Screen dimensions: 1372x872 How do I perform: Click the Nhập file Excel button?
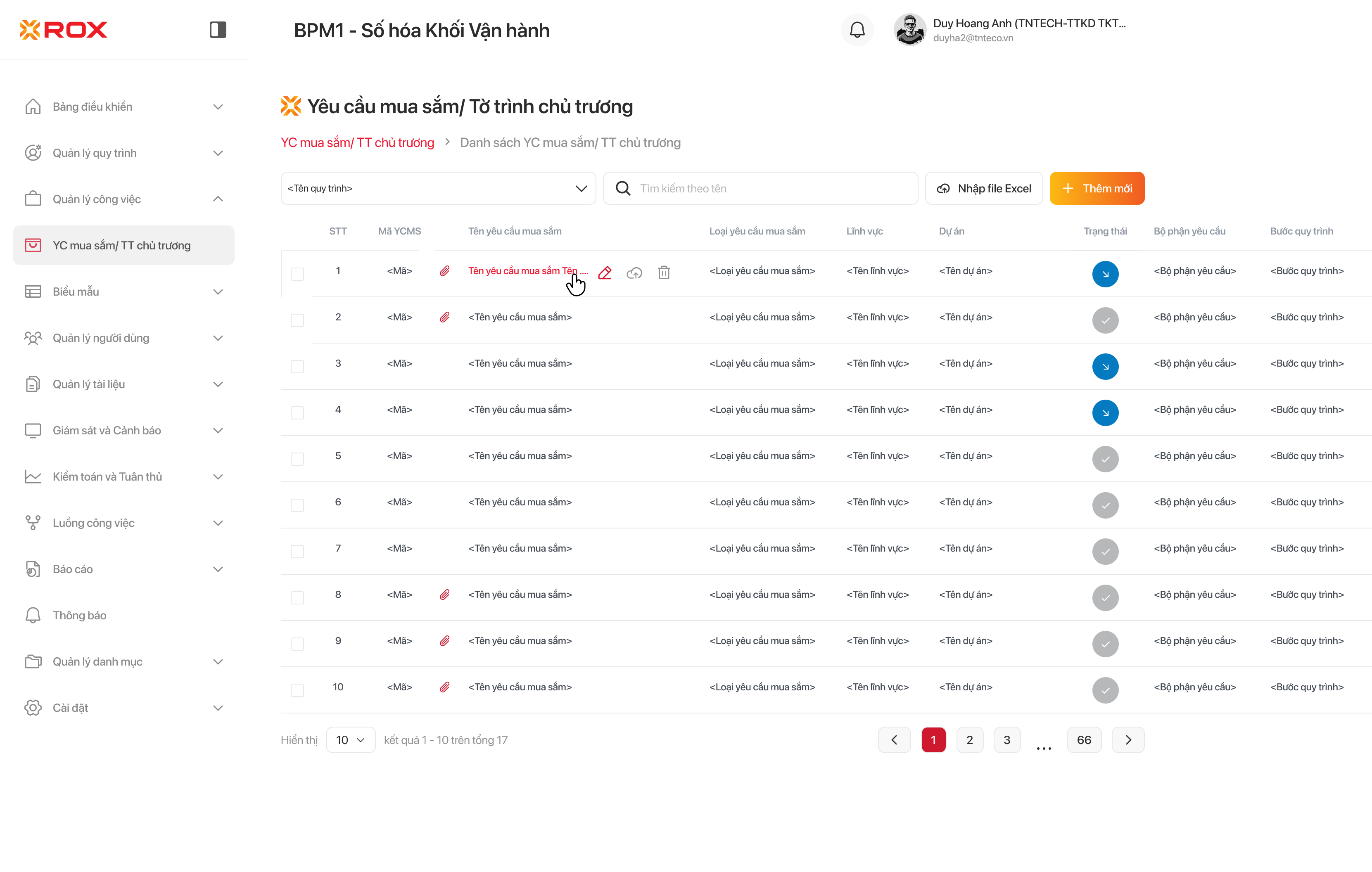tap(983, 189)
